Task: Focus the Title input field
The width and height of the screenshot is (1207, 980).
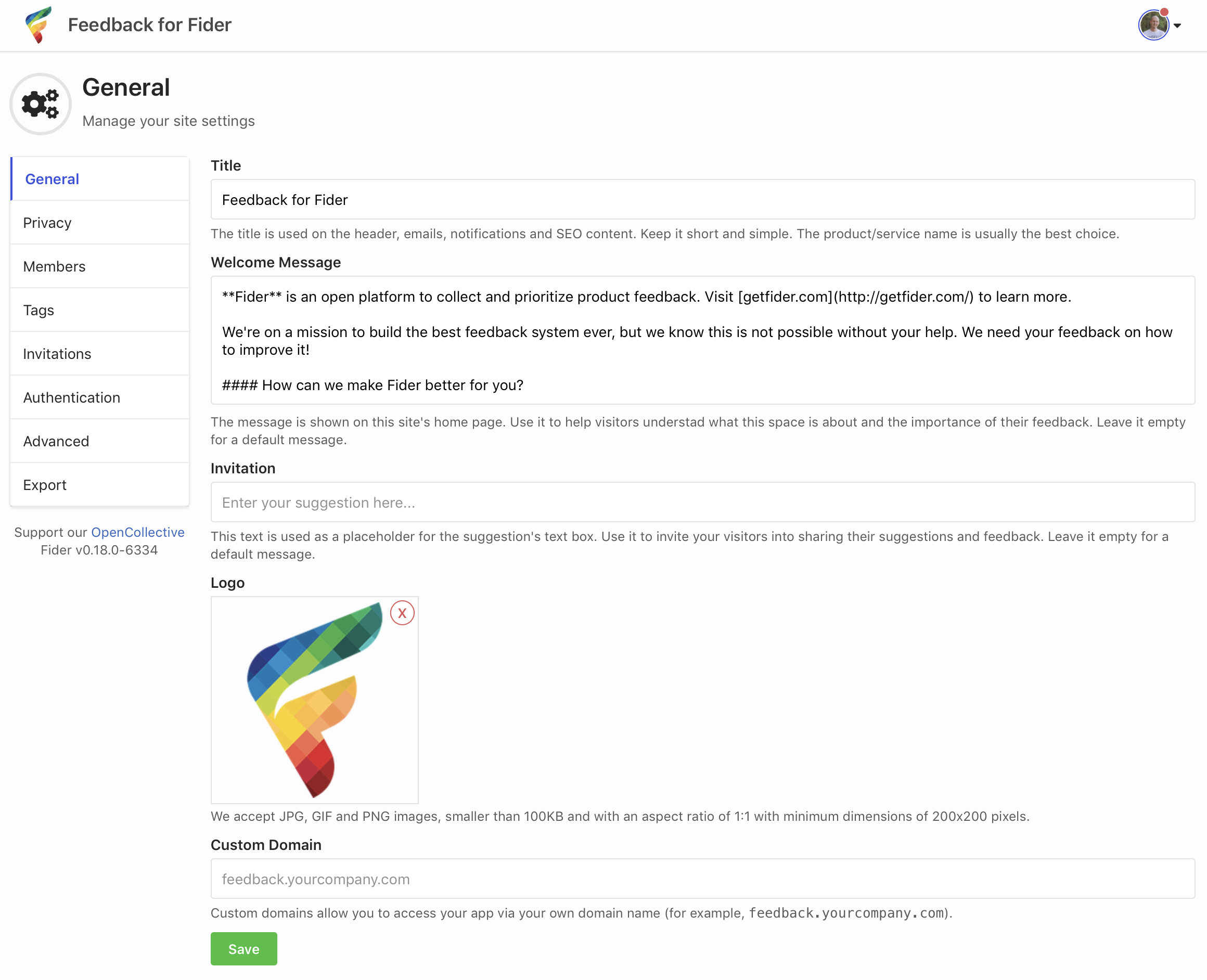Action: (x=702, y=200)
